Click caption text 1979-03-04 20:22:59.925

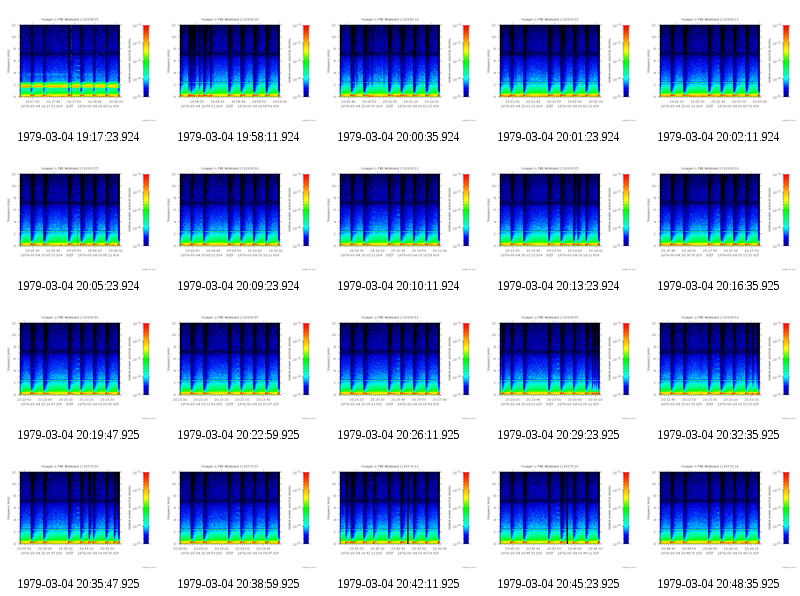coord(238,435)
